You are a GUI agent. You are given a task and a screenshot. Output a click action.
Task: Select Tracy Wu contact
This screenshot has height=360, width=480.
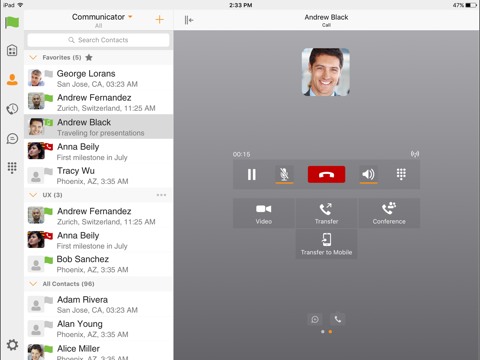(98, 175)
